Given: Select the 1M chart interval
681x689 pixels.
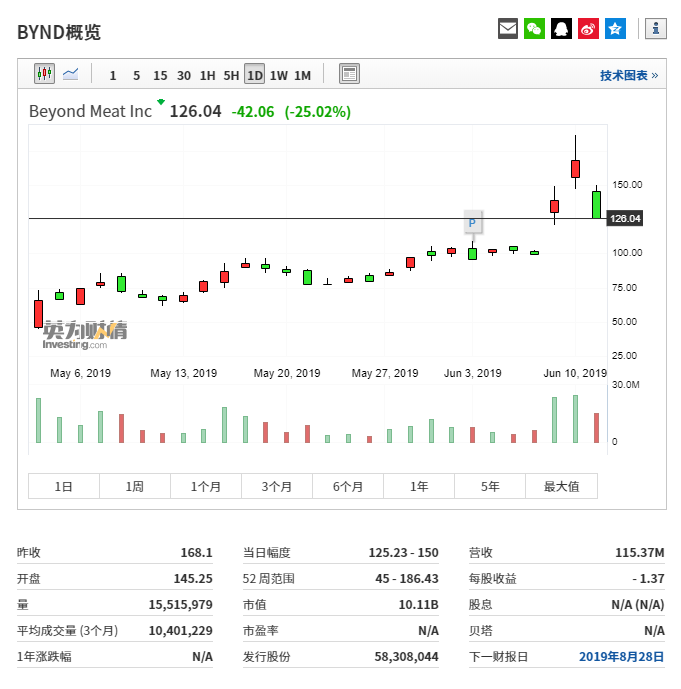Looking at the screenshot, I should [302, 76].
